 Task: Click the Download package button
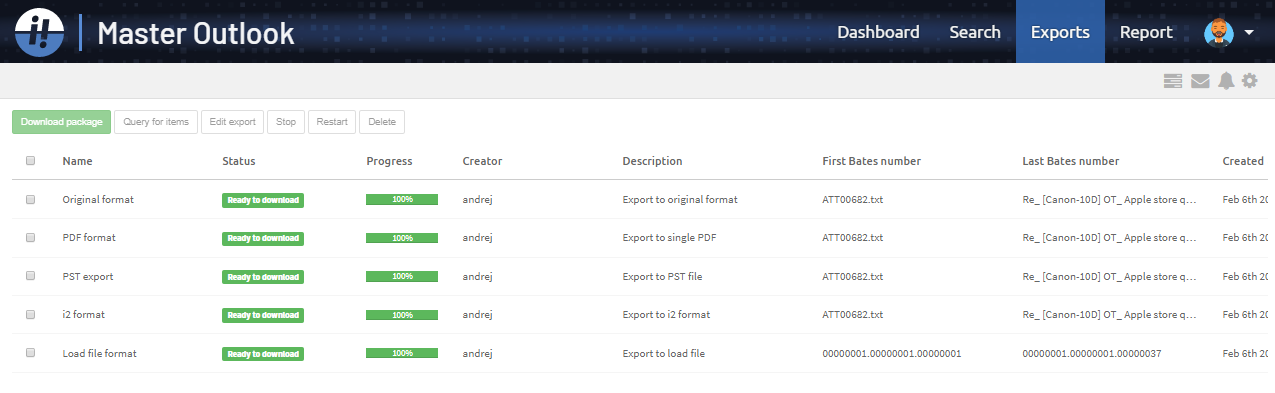62,122
